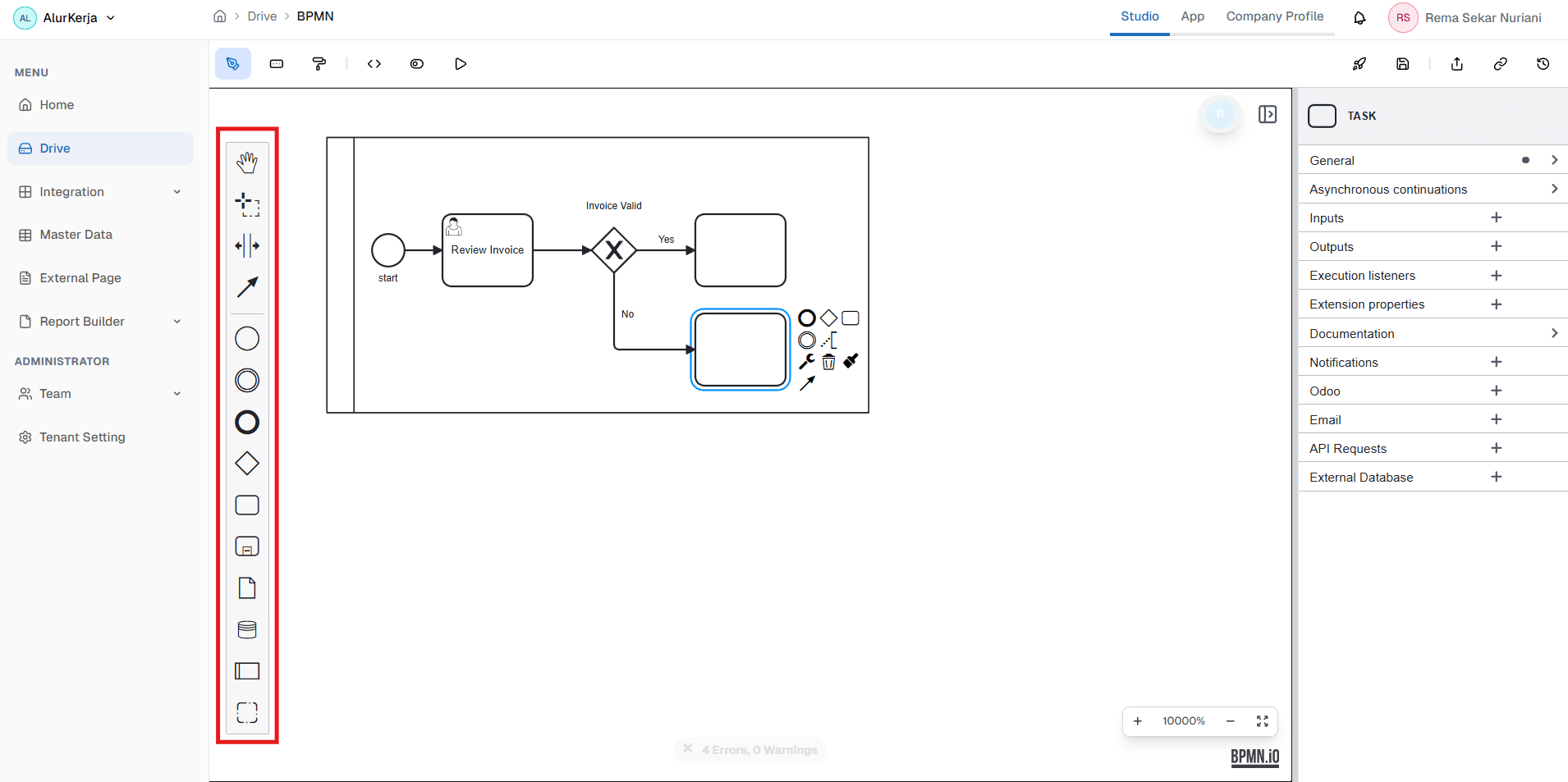Open the paint/style tool in the top toolbar
The height and width of the screenshot is (782, 1568).
(x=319, y=63)
